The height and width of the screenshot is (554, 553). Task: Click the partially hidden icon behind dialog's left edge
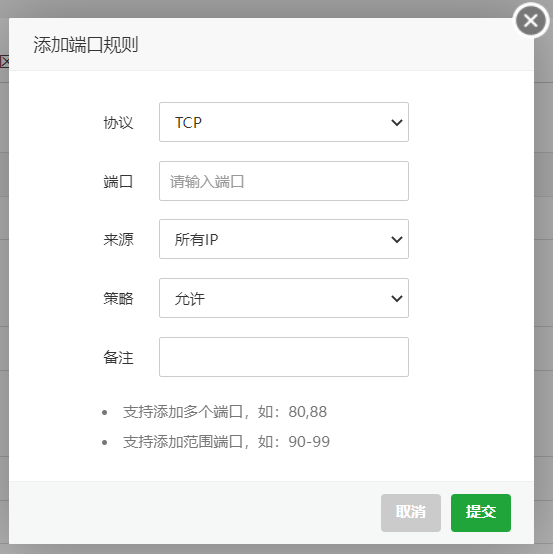coord(5,62)
